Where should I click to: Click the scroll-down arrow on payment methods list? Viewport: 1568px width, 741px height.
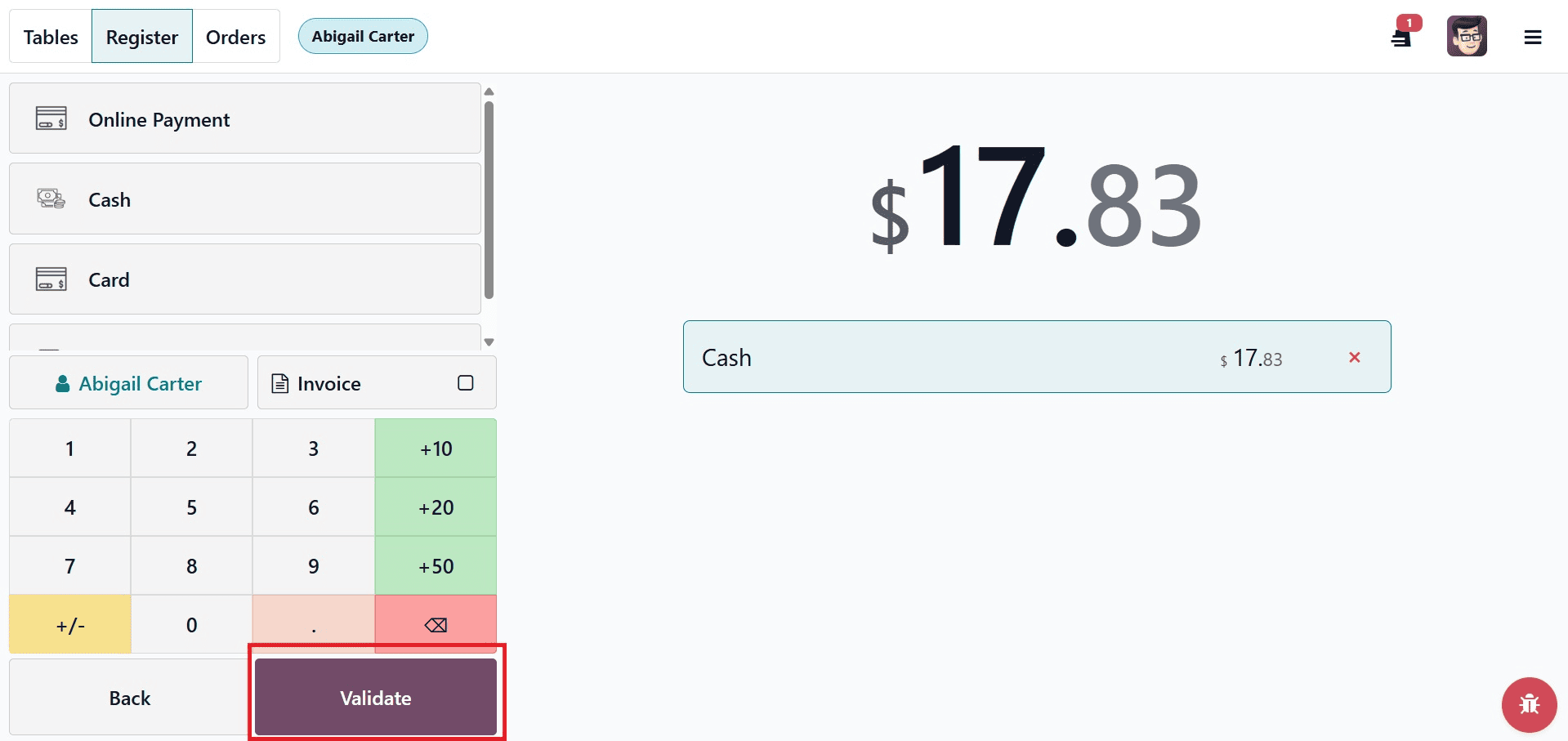click(x=489, y=341)
